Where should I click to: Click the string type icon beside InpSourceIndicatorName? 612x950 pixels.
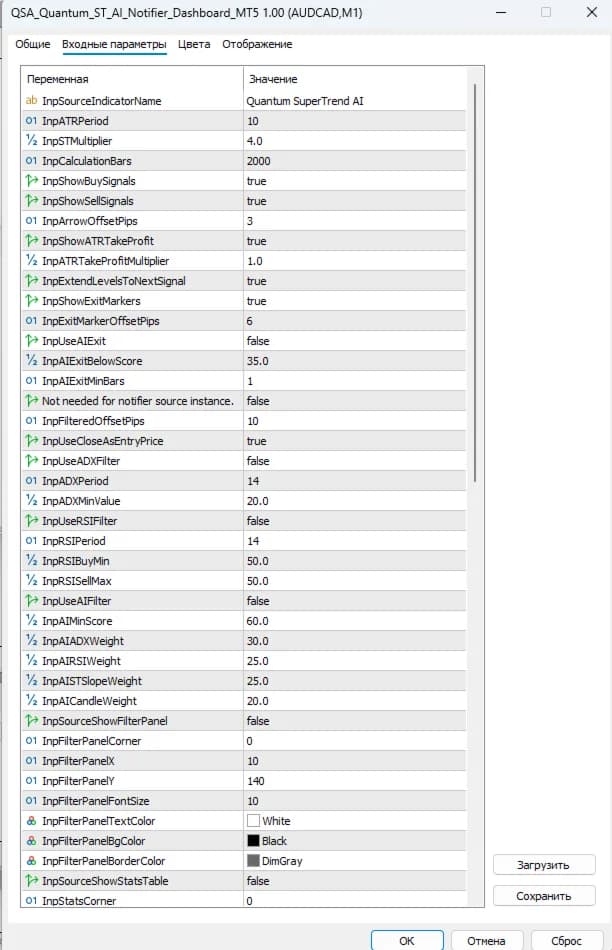tap(32, 101)
